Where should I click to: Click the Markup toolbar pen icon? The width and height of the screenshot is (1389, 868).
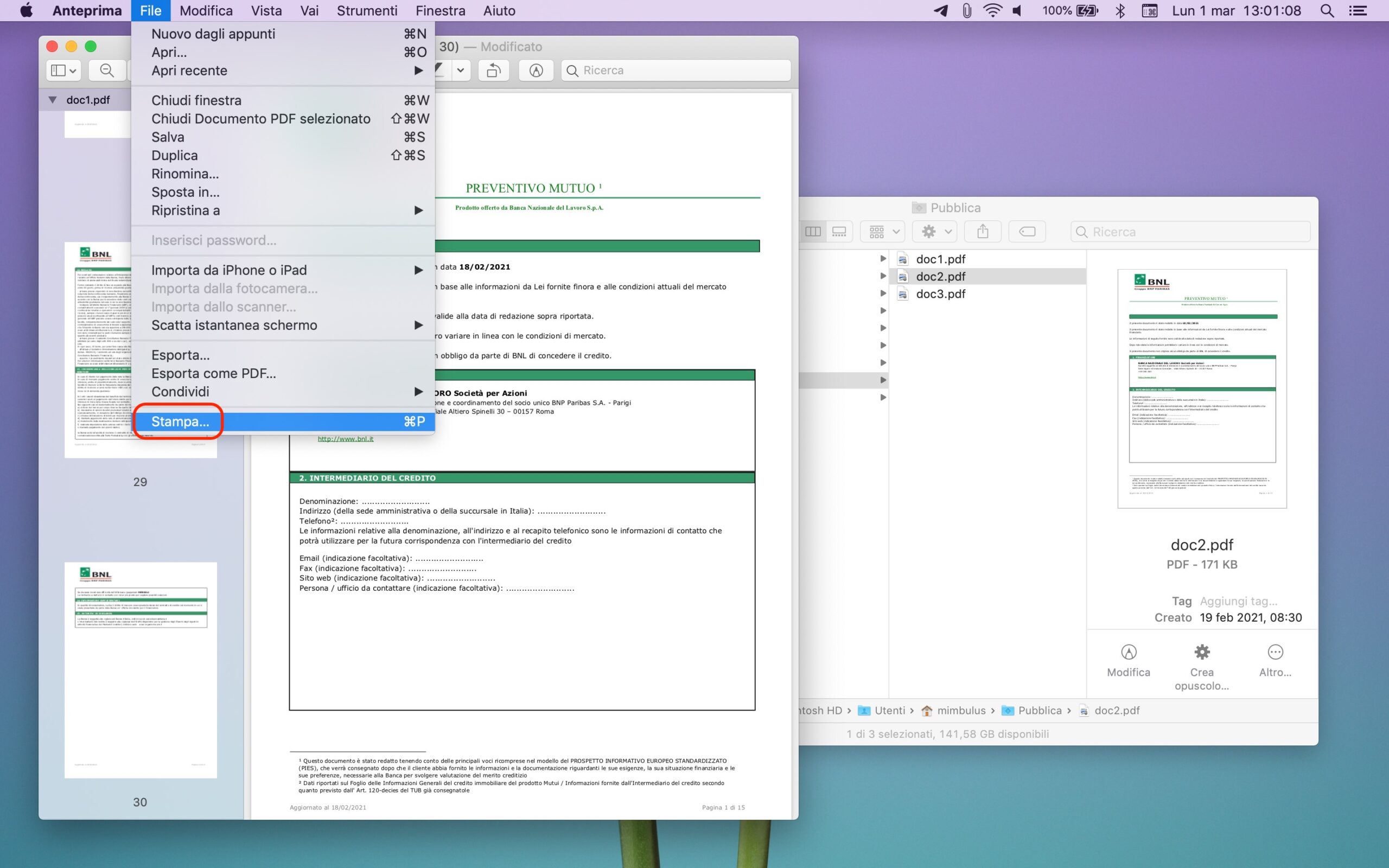[x=536, y=70]
